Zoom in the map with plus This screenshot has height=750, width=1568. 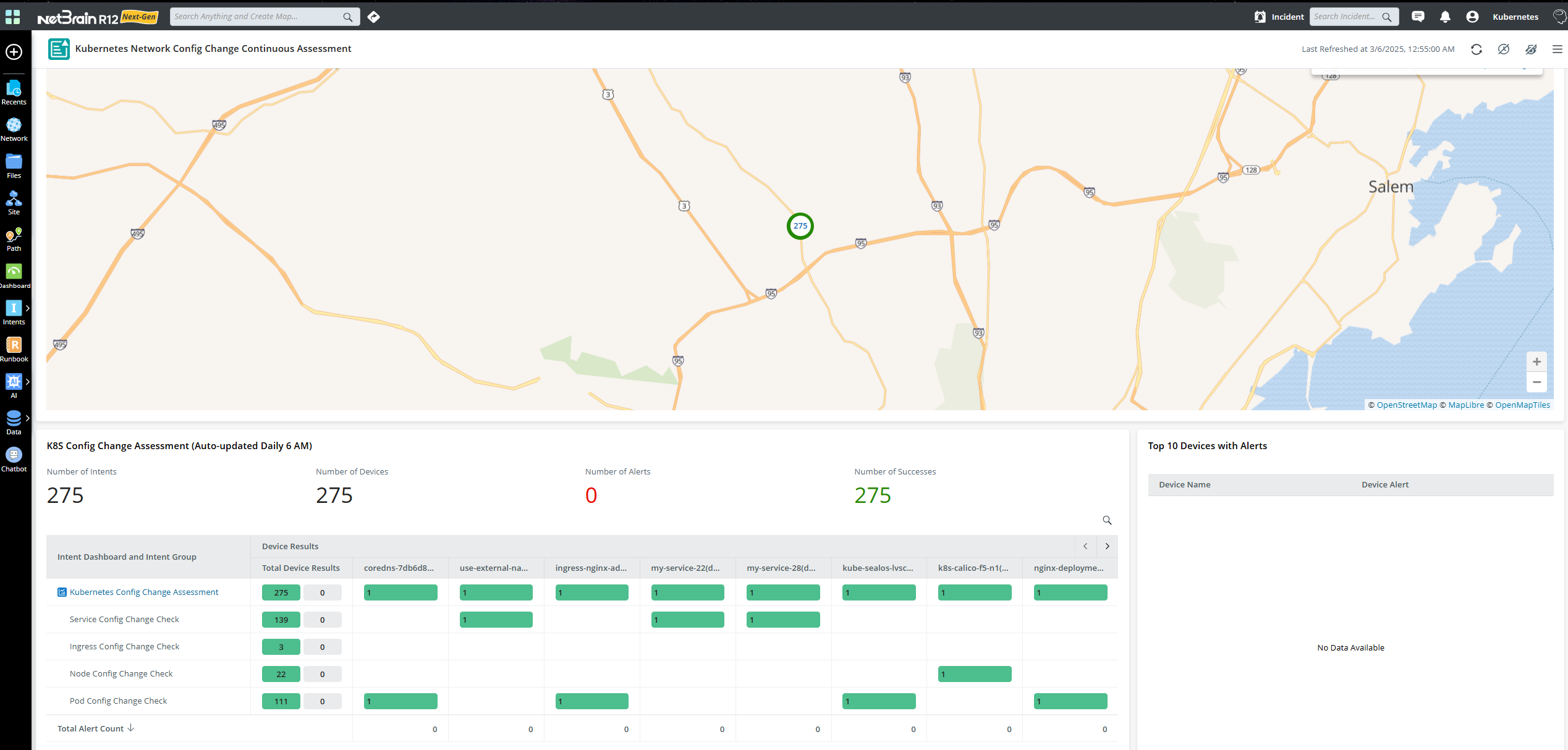[1536, 361]
